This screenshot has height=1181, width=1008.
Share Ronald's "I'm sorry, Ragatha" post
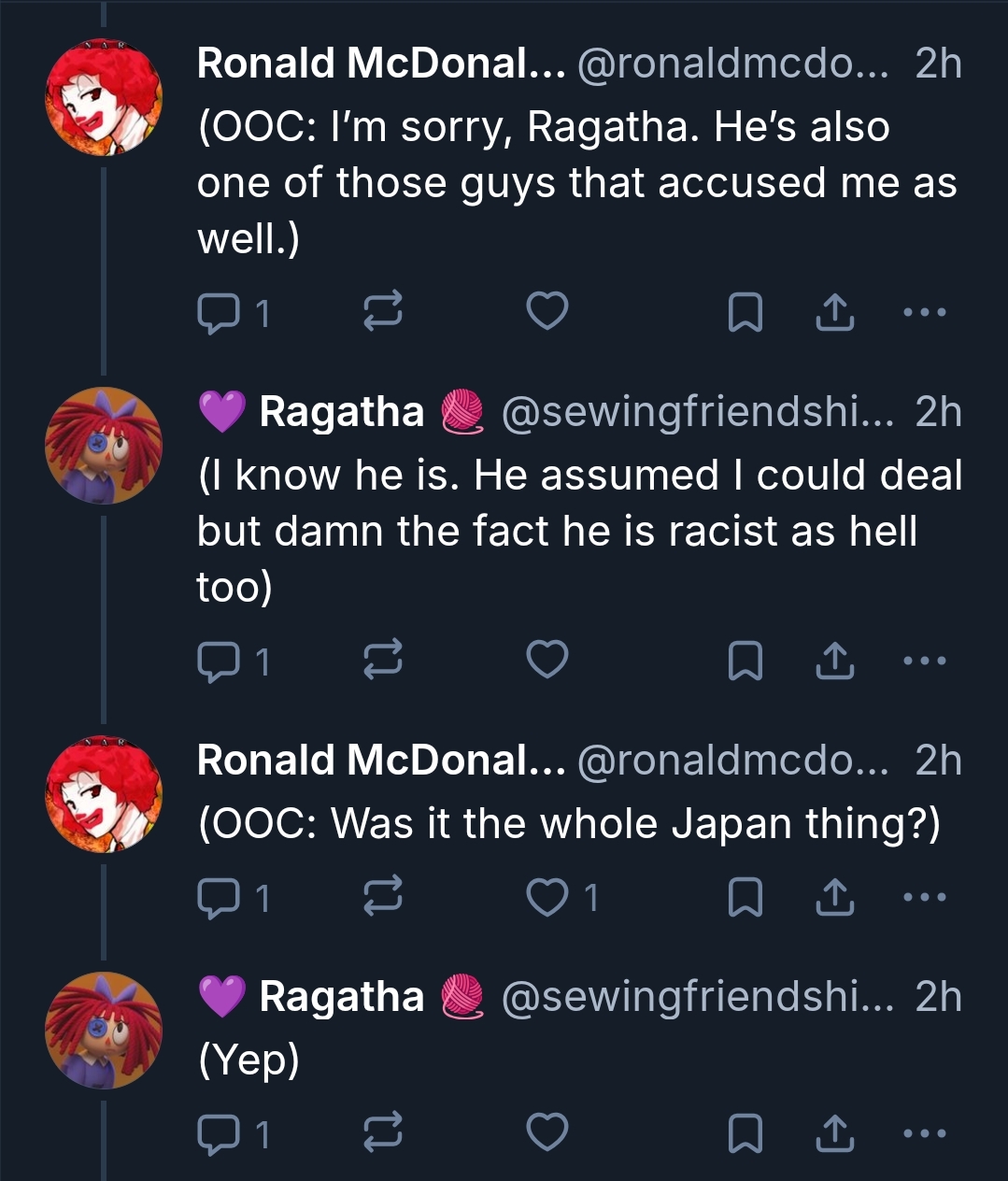[x=834, y=313]
